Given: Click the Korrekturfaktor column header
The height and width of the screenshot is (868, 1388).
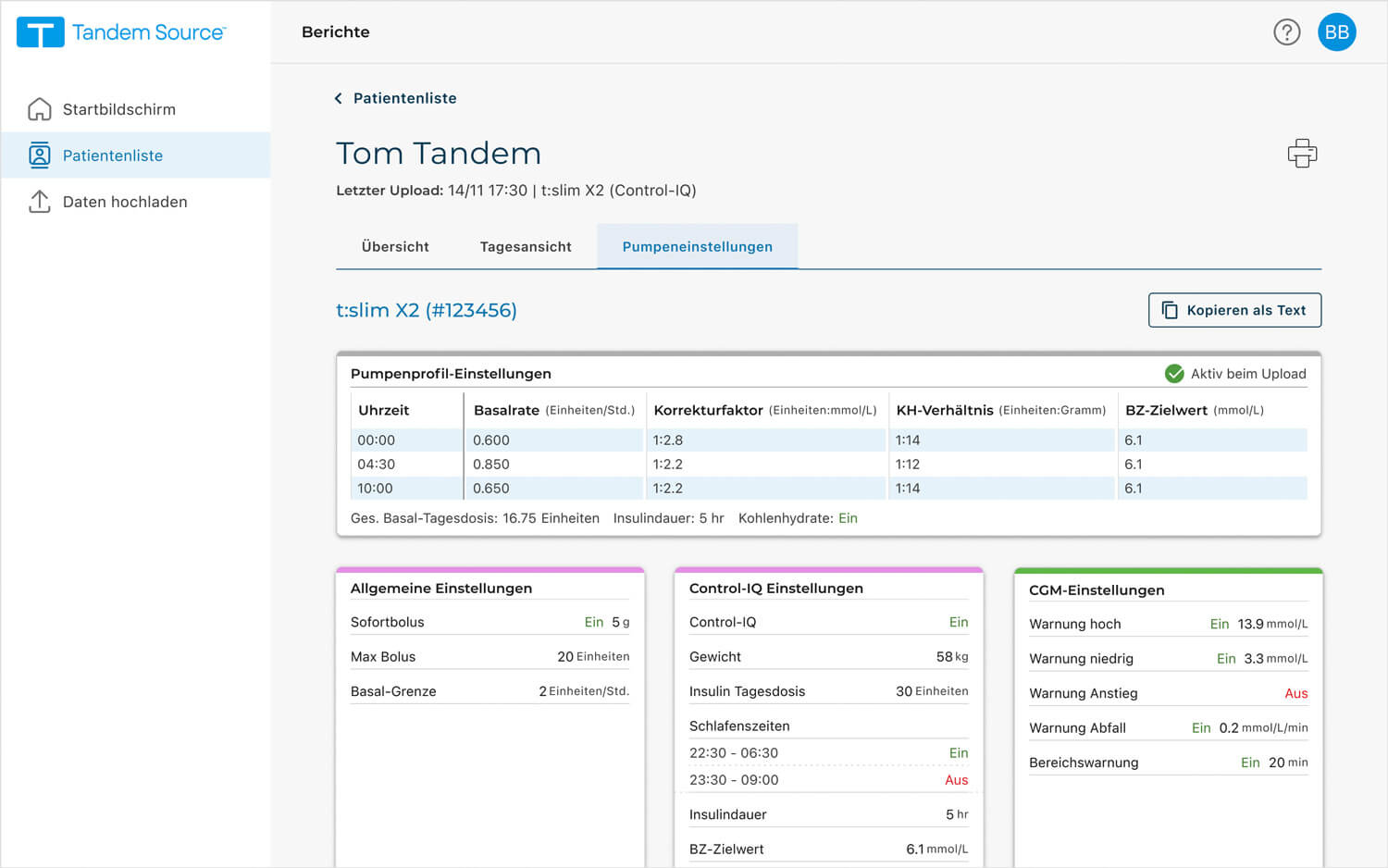Looking at the screenshot, I should pyautogui.click(x=765, y=410).
